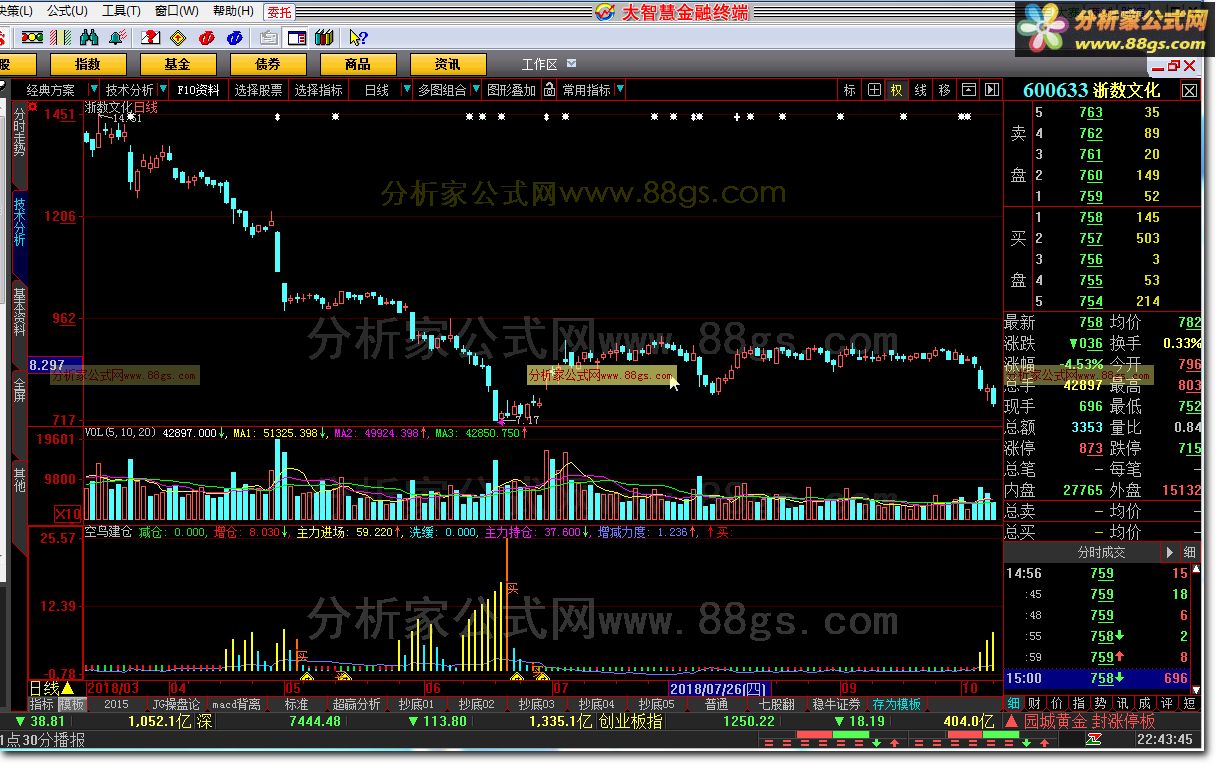Activate the help cursor pointer tool
The width and height of the screenshot is (1217, 764).
358,38
